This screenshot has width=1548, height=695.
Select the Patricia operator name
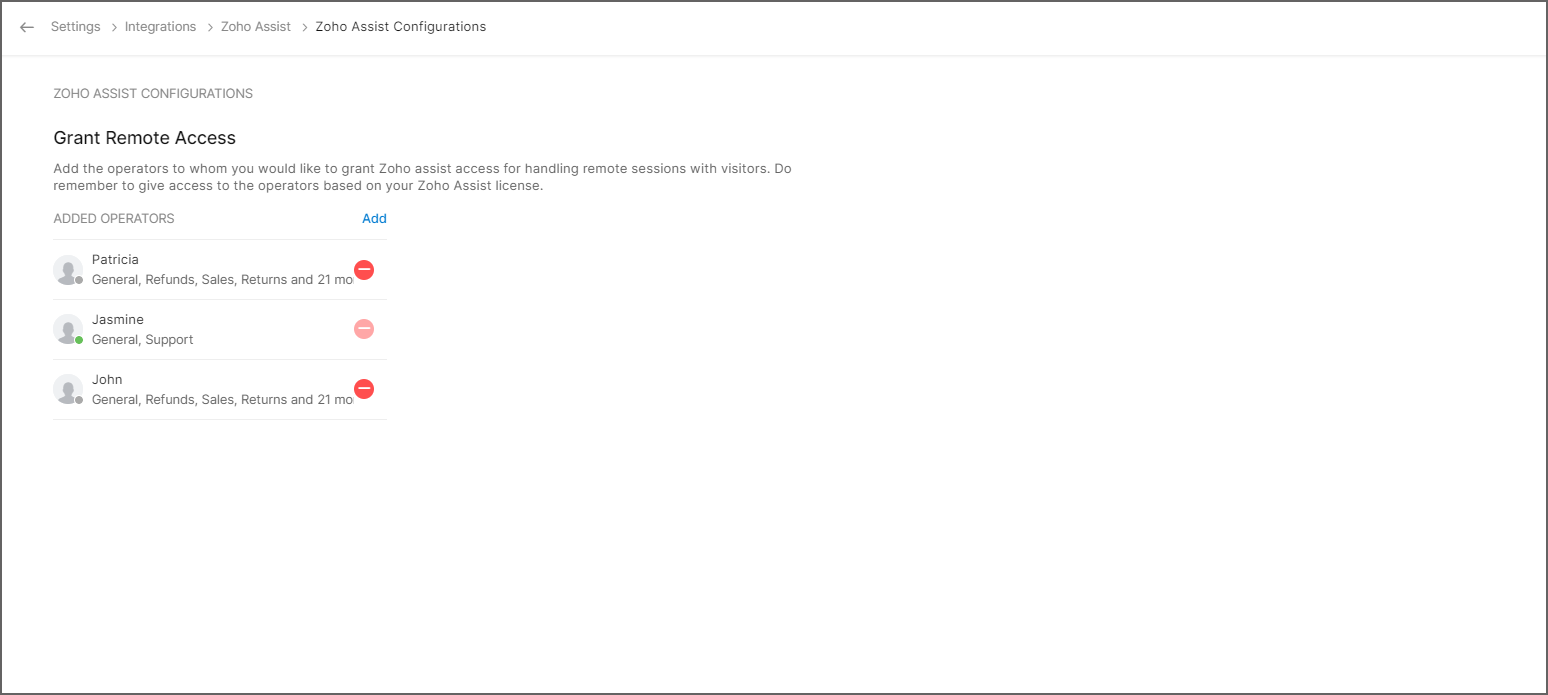pyautogui.click(x=115, y=260)
